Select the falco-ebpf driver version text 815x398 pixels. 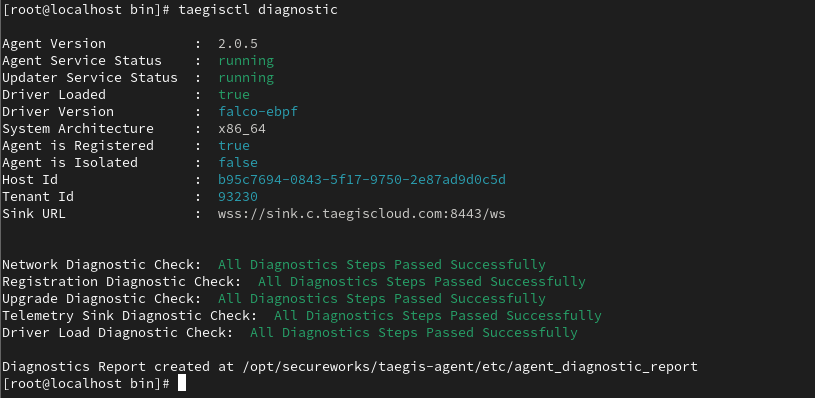coord(258,112)
